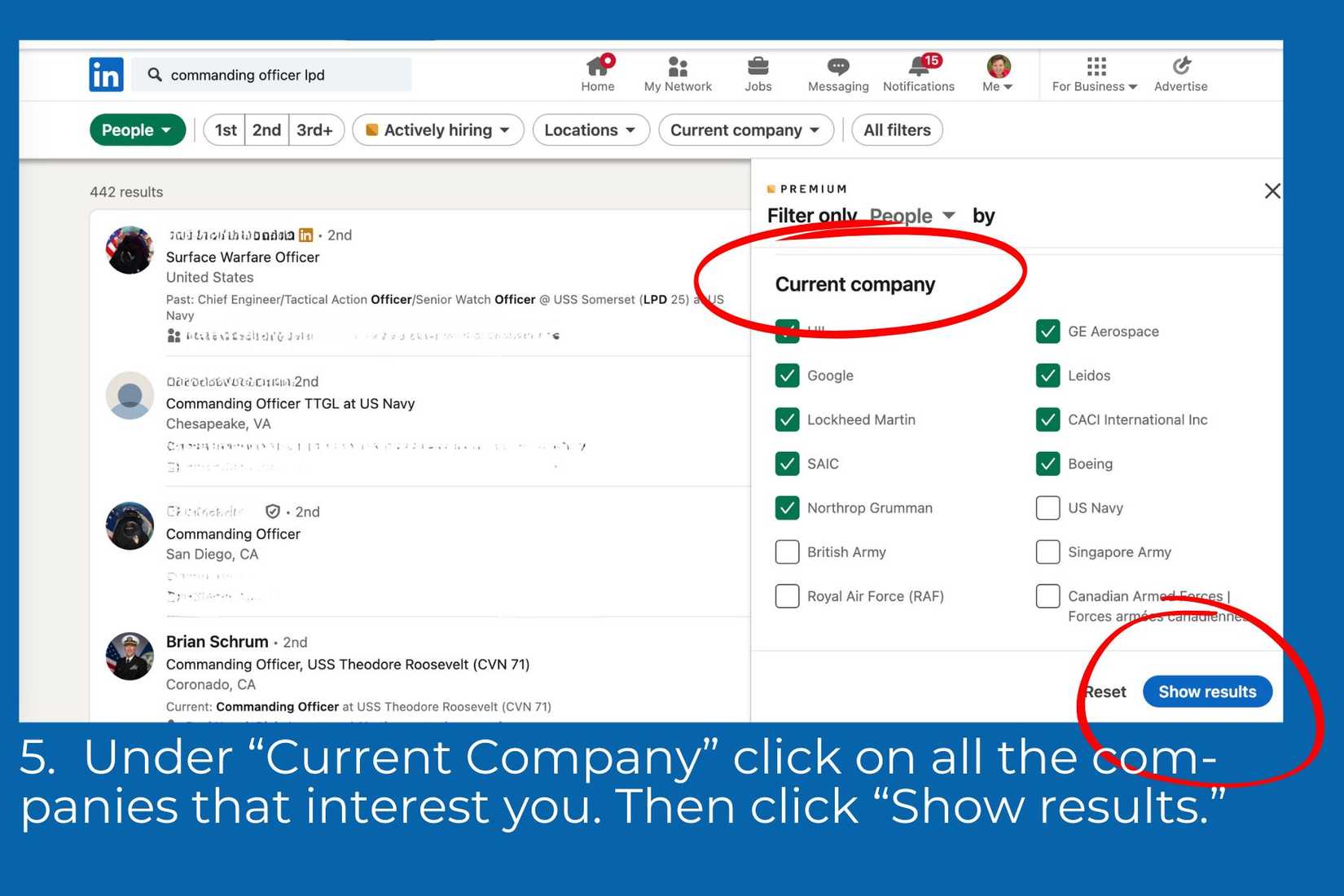Check the US Navy checkbox

(1048, 507)
